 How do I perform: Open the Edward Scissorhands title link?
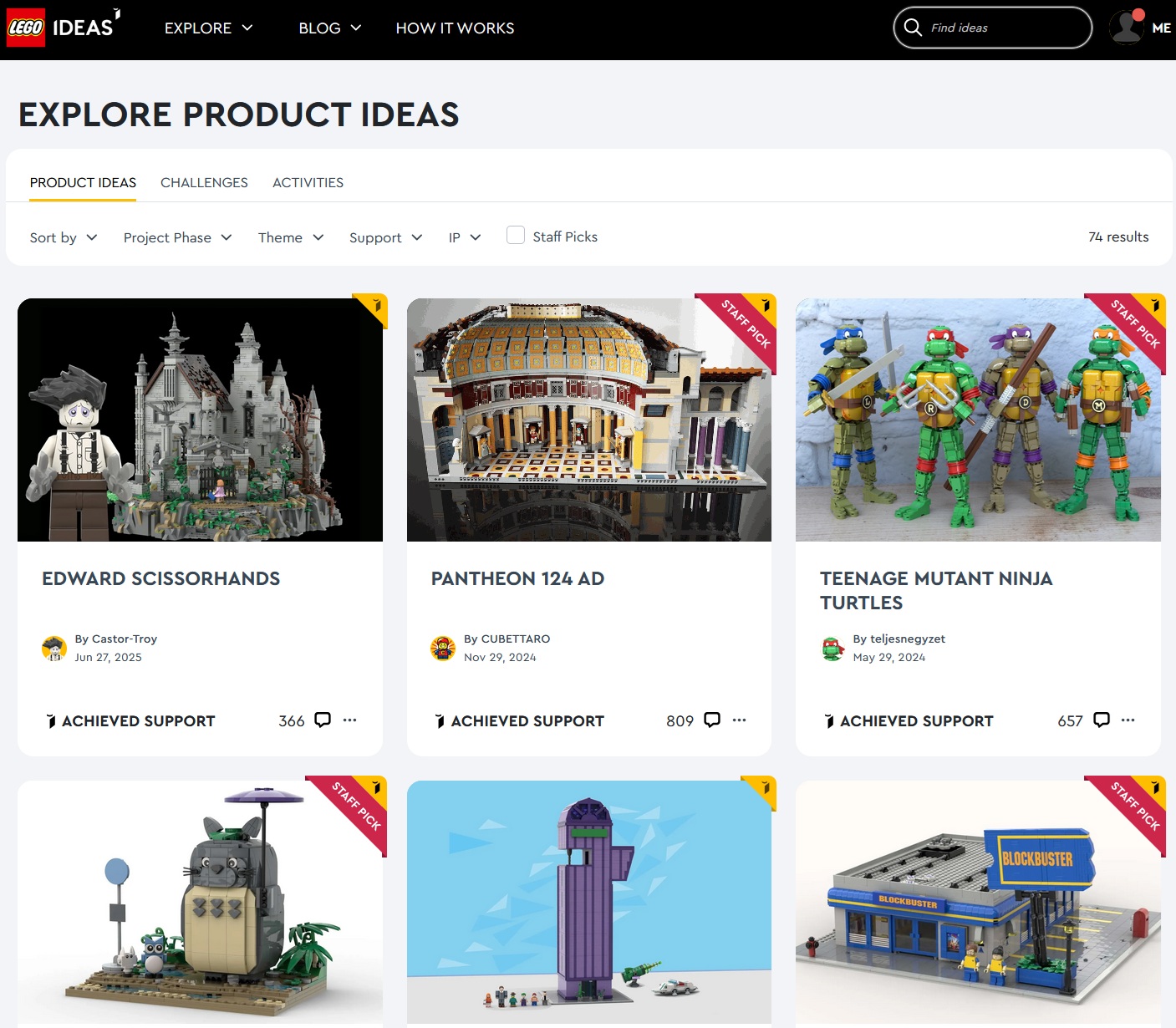(161, 578)
